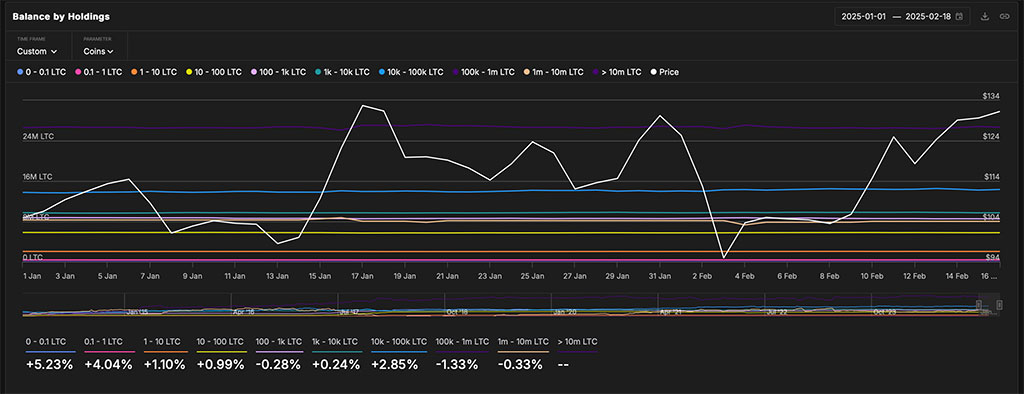Copy the chart link via link icon
The image size is (1024, 394).
click(1004, 16)
